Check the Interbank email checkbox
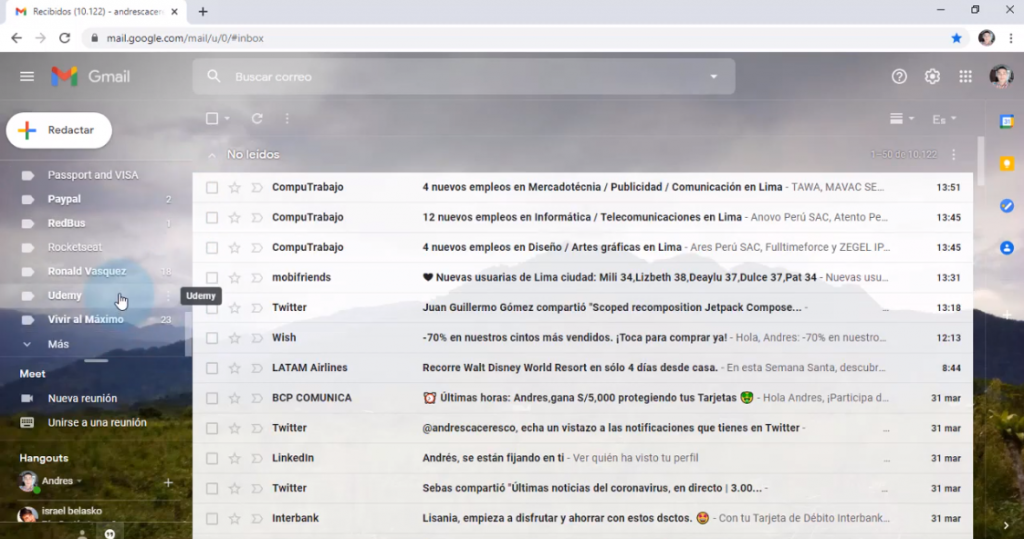The width and height of the screenshot is (1024, 539). pos(212,518)
